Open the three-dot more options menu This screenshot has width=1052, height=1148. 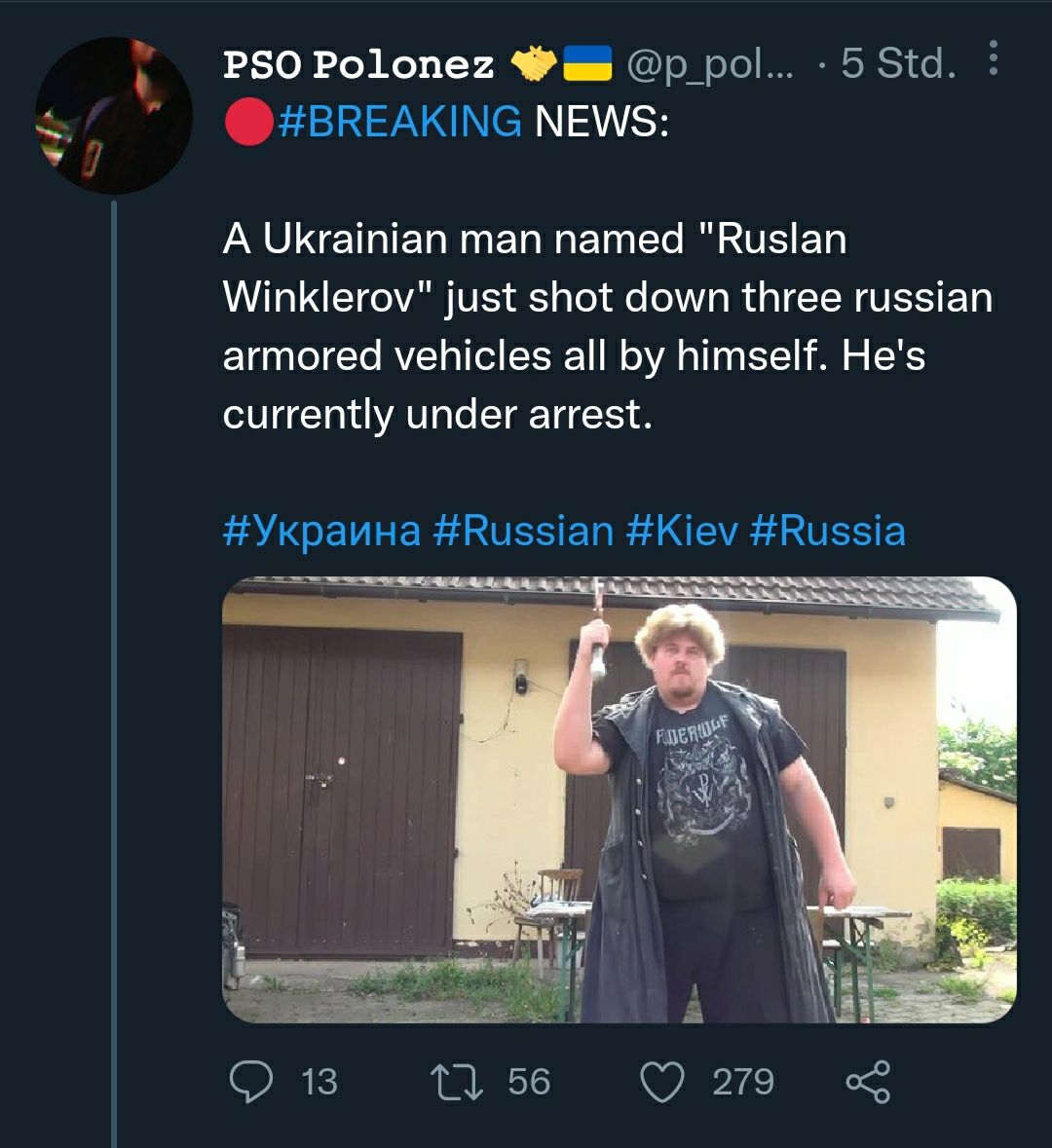993,59
